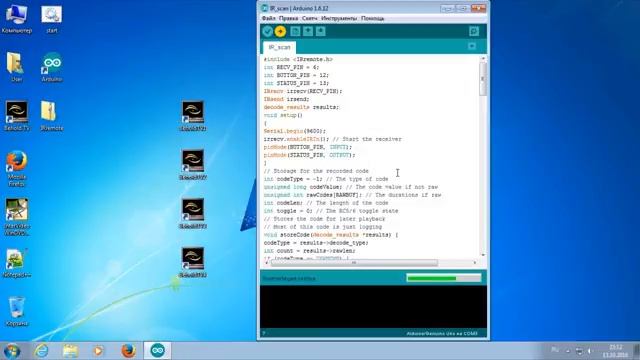Screen dimensions: 640x360
Task: Open the Serial Monitor icon
Action: click(473, 31)
